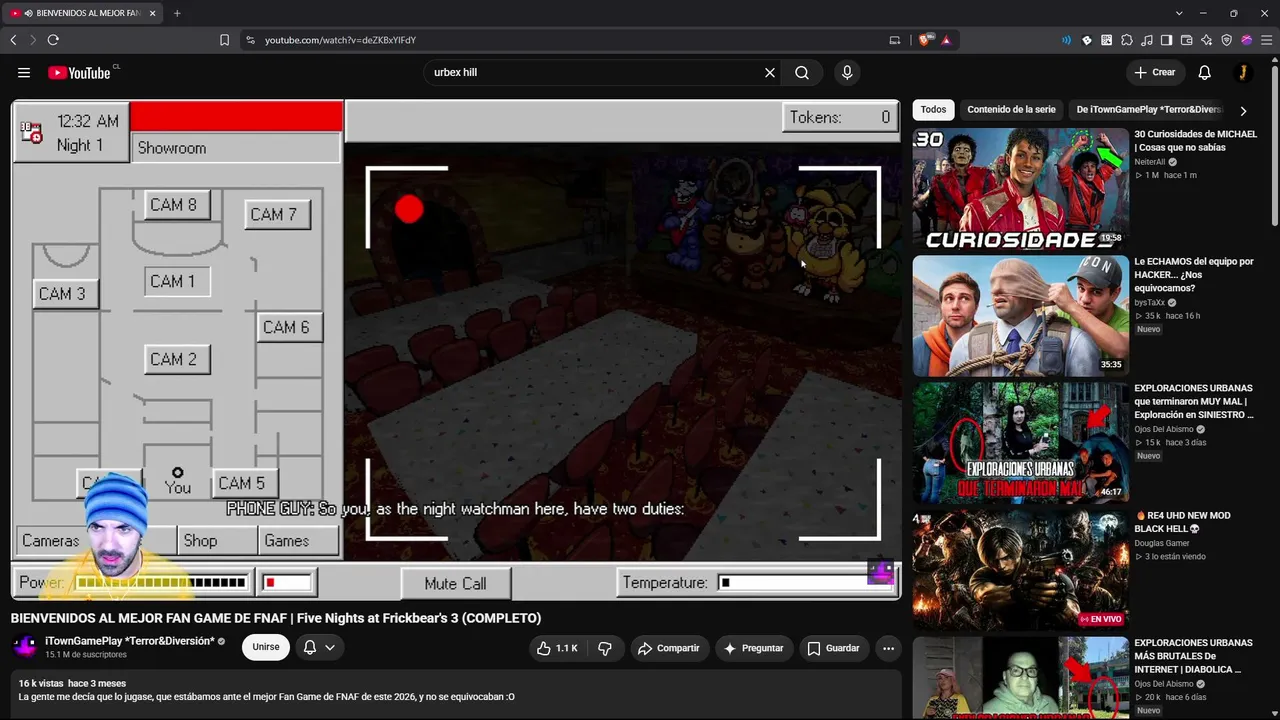
Task: Click the Unirse membership button
Action: tap(266, 647)
